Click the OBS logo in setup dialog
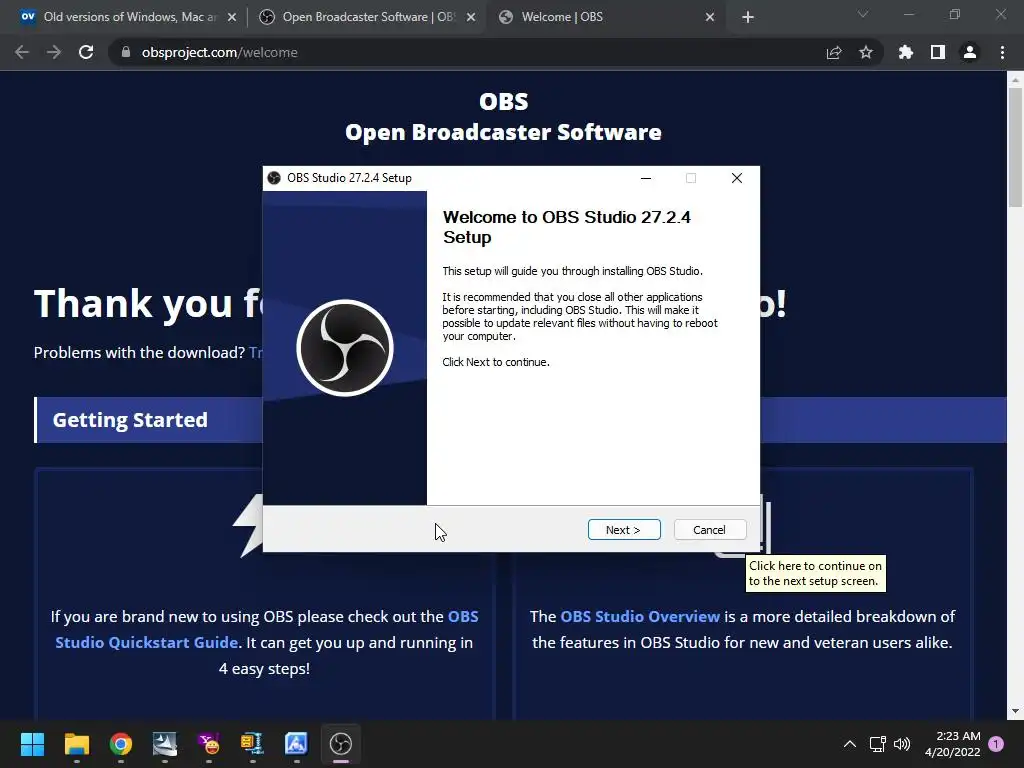 tap(345, 347)
